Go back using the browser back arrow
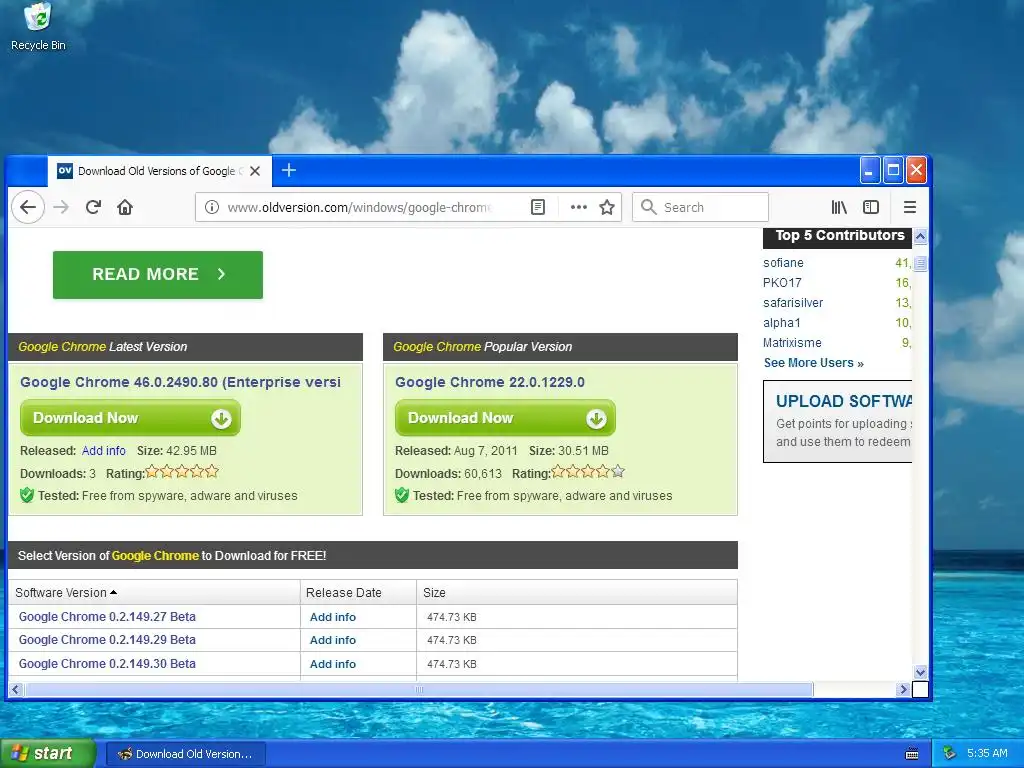The image size is (1024, 768). [x=27, y=207]
